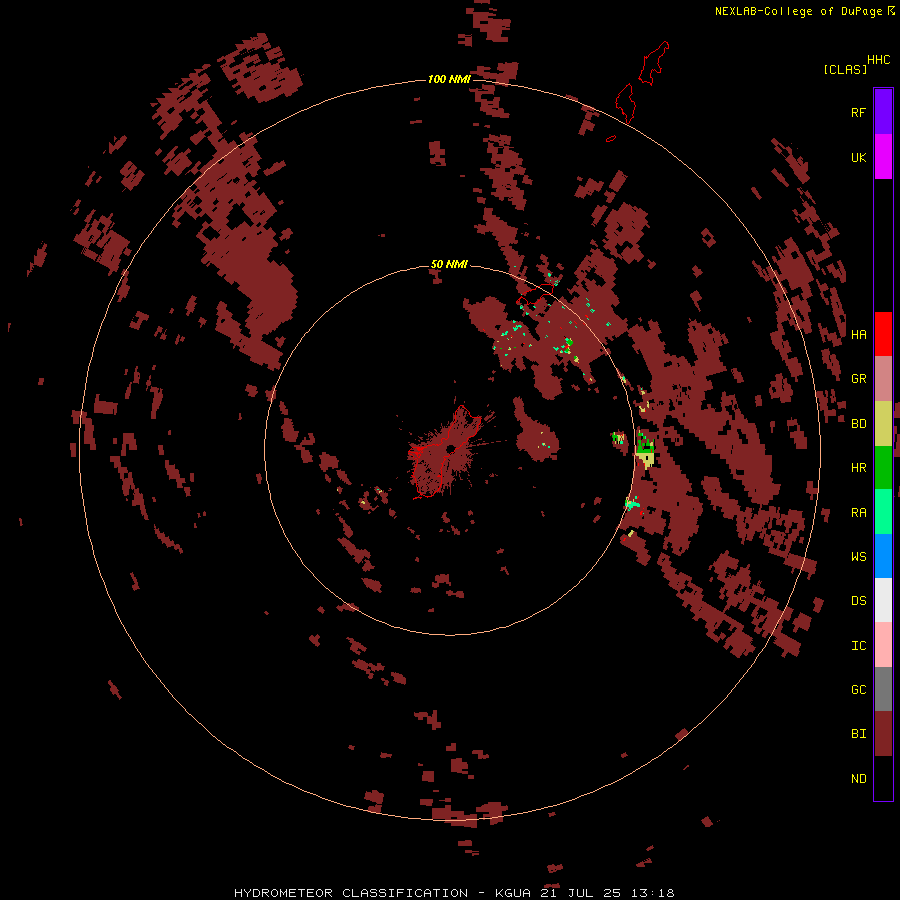This screenshot has width=900, height=900.
Task: Click the brown BI biological swatch
Action: coord(883,734)
